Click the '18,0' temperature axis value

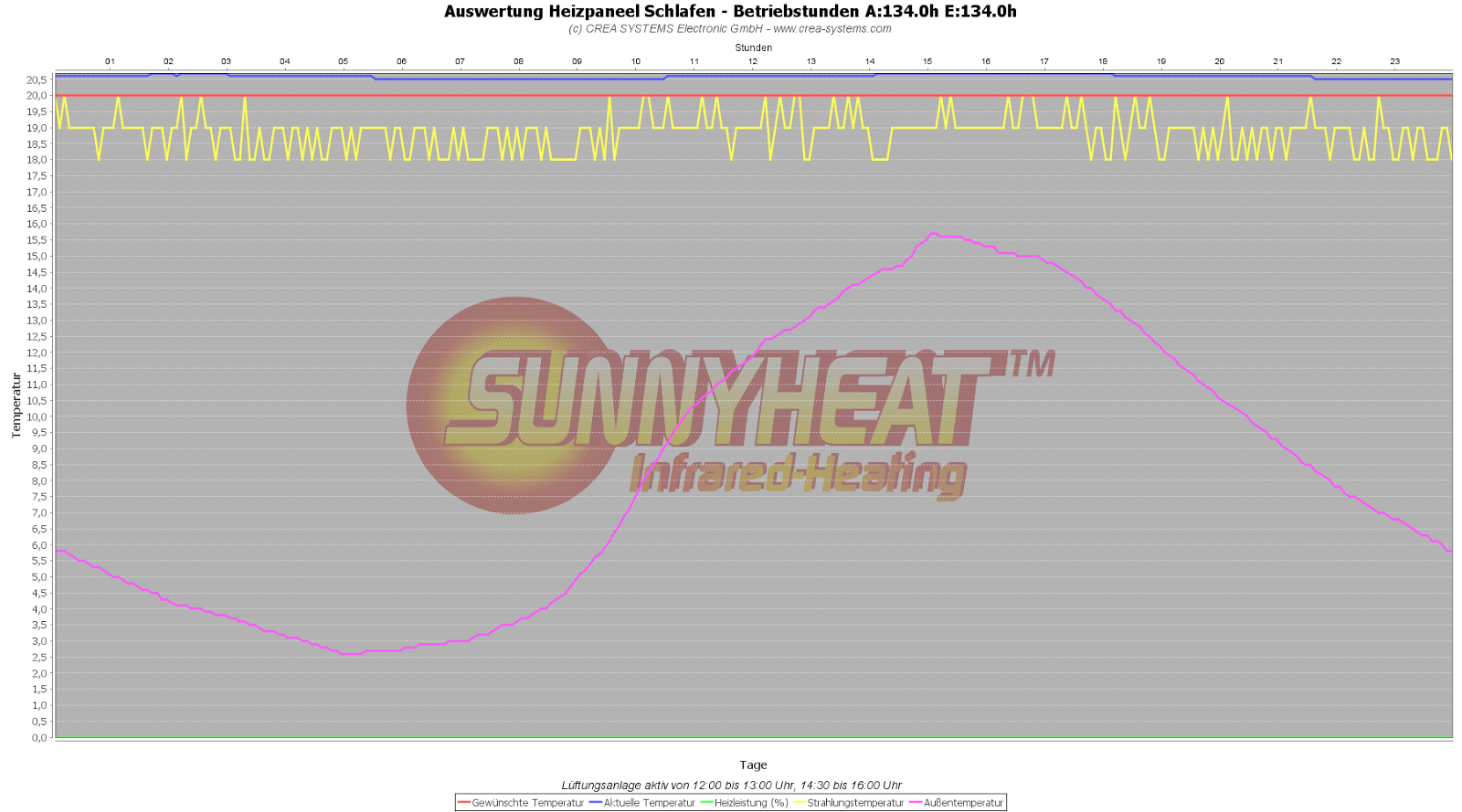pos(37,160)
